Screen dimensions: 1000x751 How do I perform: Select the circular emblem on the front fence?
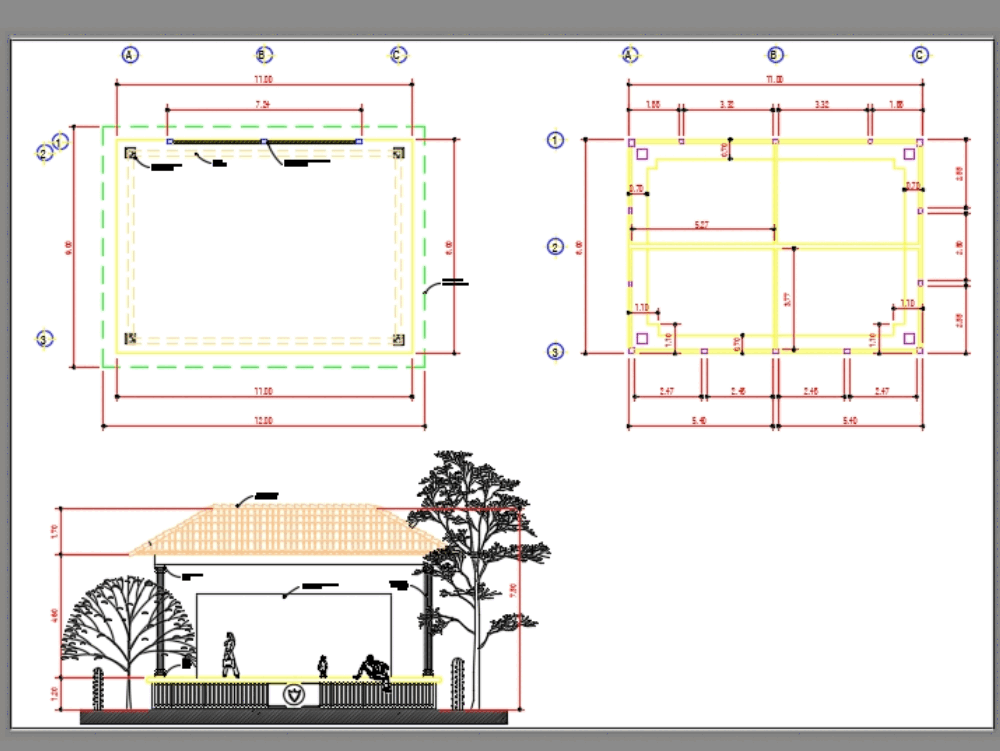293,694
